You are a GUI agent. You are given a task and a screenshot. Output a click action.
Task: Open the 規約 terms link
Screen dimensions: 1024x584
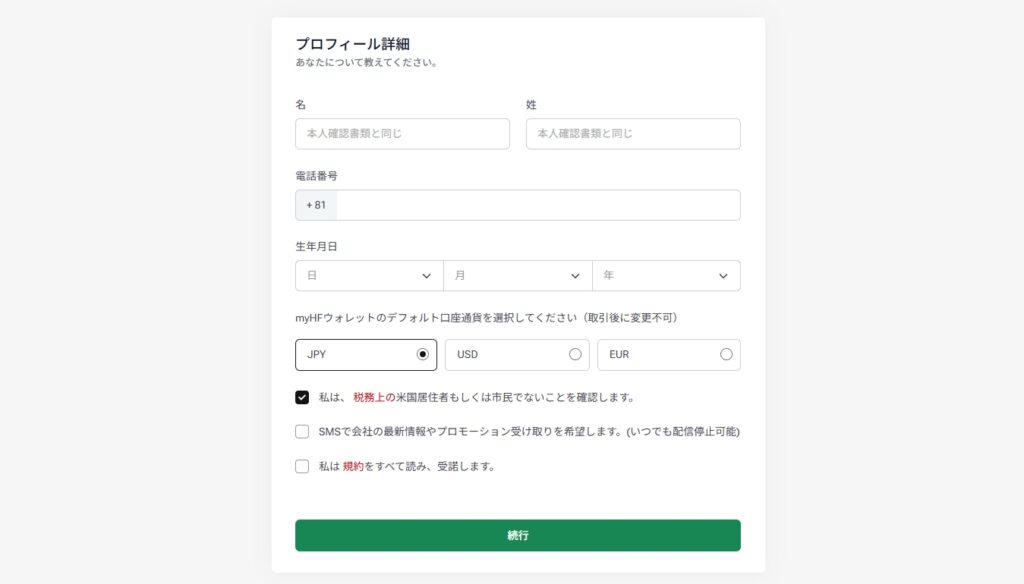tap(353, 466)
